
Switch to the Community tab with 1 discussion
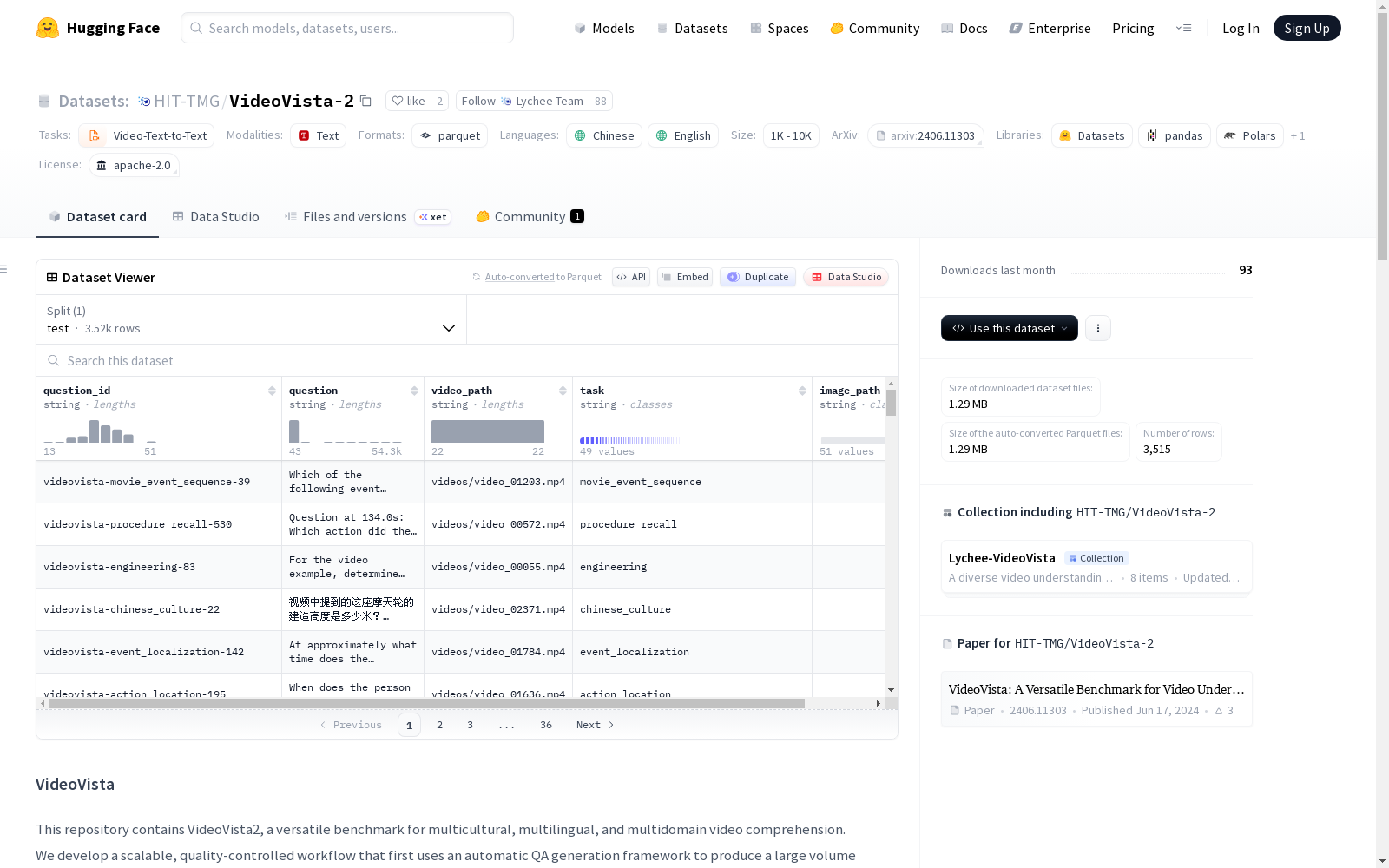click(x=530, y=217)
